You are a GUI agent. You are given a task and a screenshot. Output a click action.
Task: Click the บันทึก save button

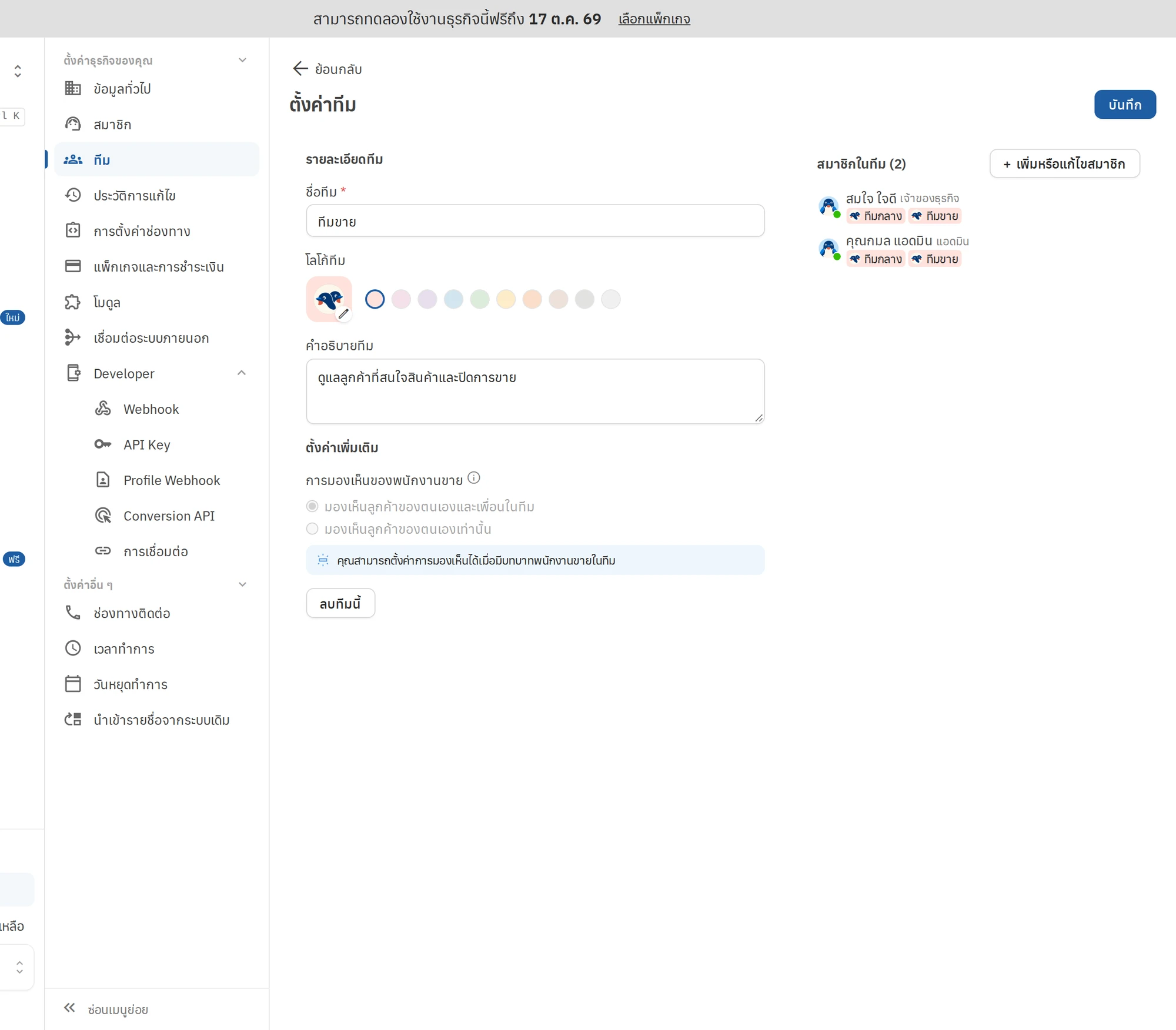[1125, 105]
